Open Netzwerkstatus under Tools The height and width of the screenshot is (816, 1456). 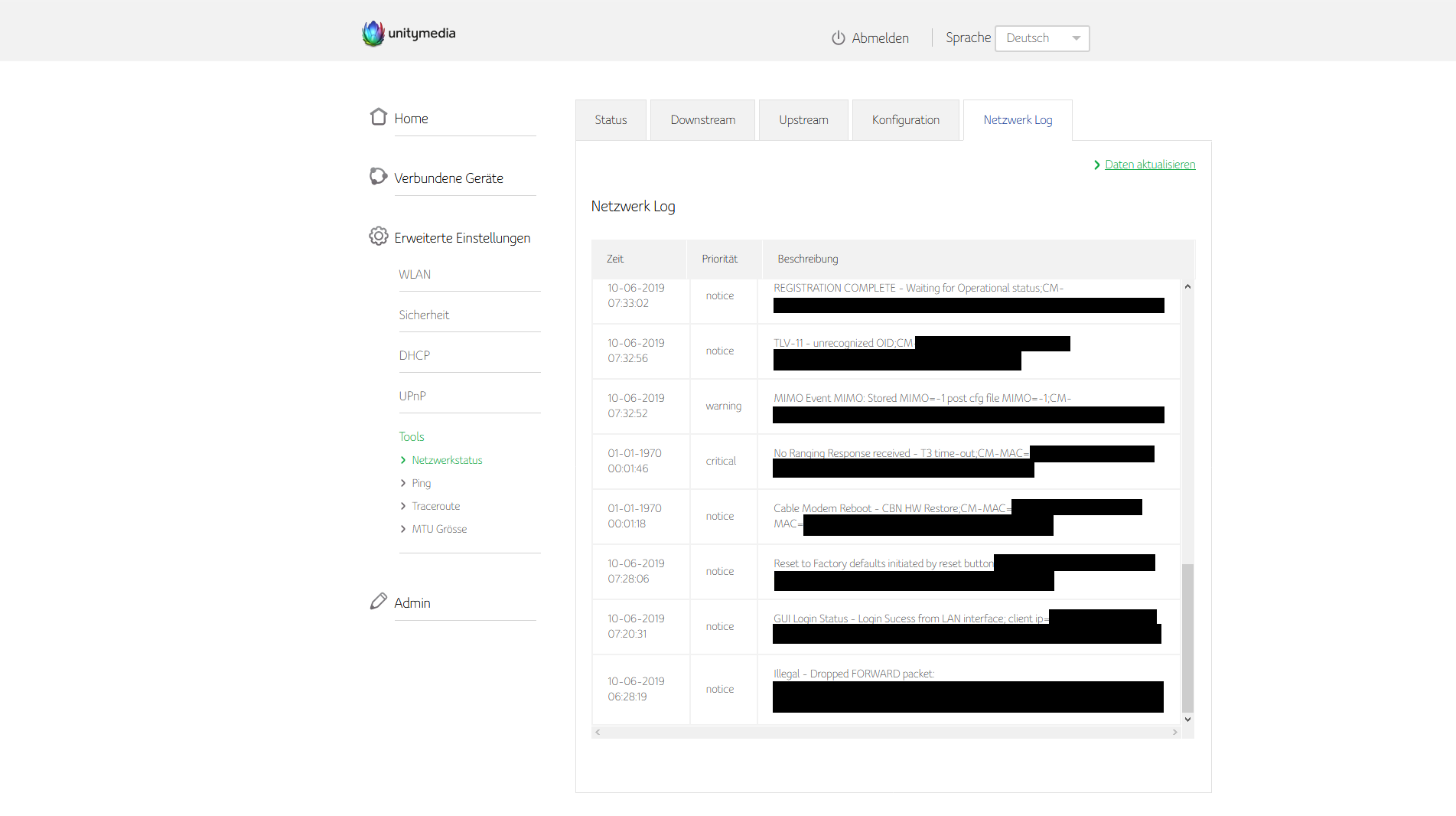pos(447,460)
